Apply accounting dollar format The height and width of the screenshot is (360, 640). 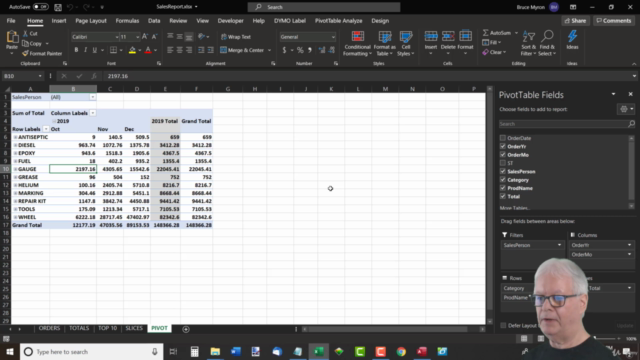pyautogui.click(x=284, y=50)
